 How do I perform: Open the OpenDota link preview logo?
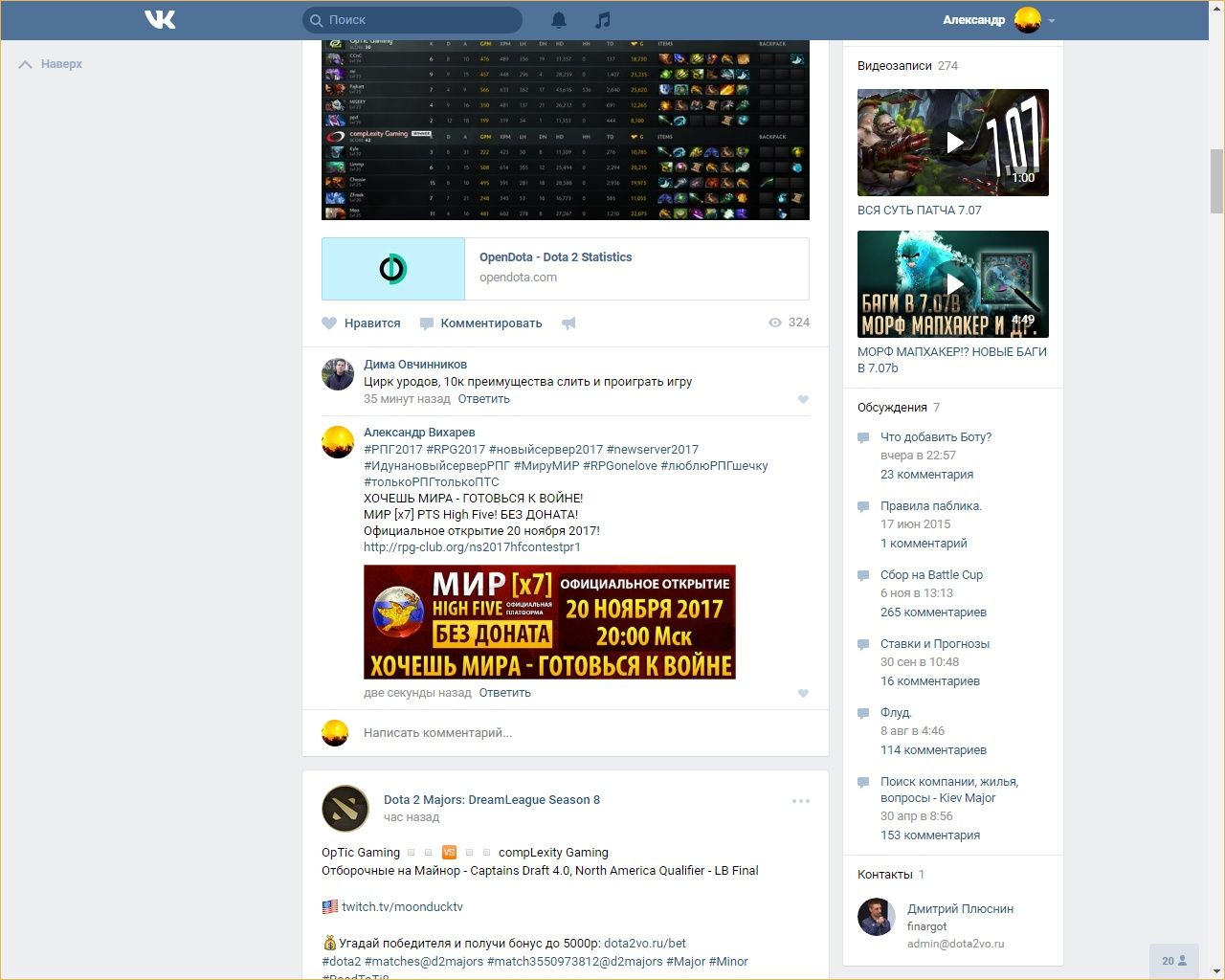(393, 269)
